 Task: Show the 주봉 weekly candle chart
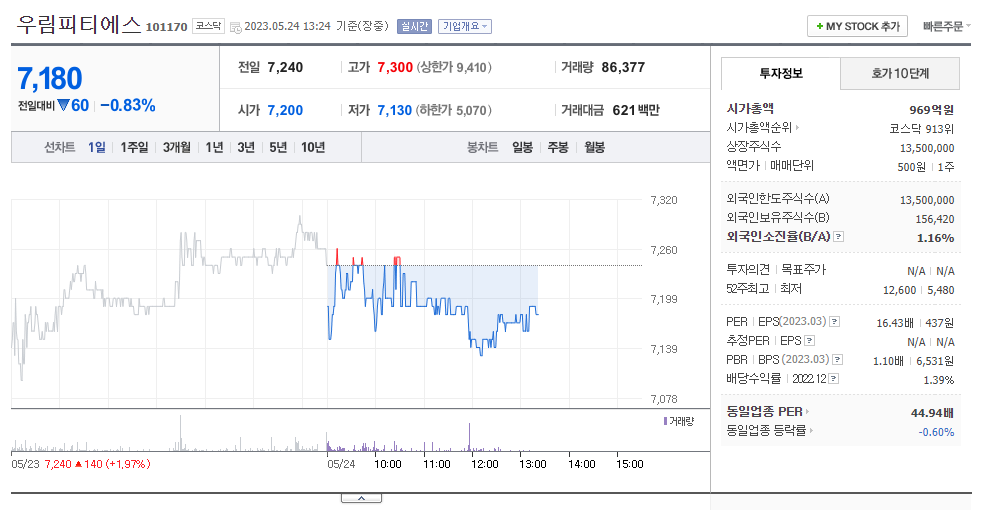558,147
